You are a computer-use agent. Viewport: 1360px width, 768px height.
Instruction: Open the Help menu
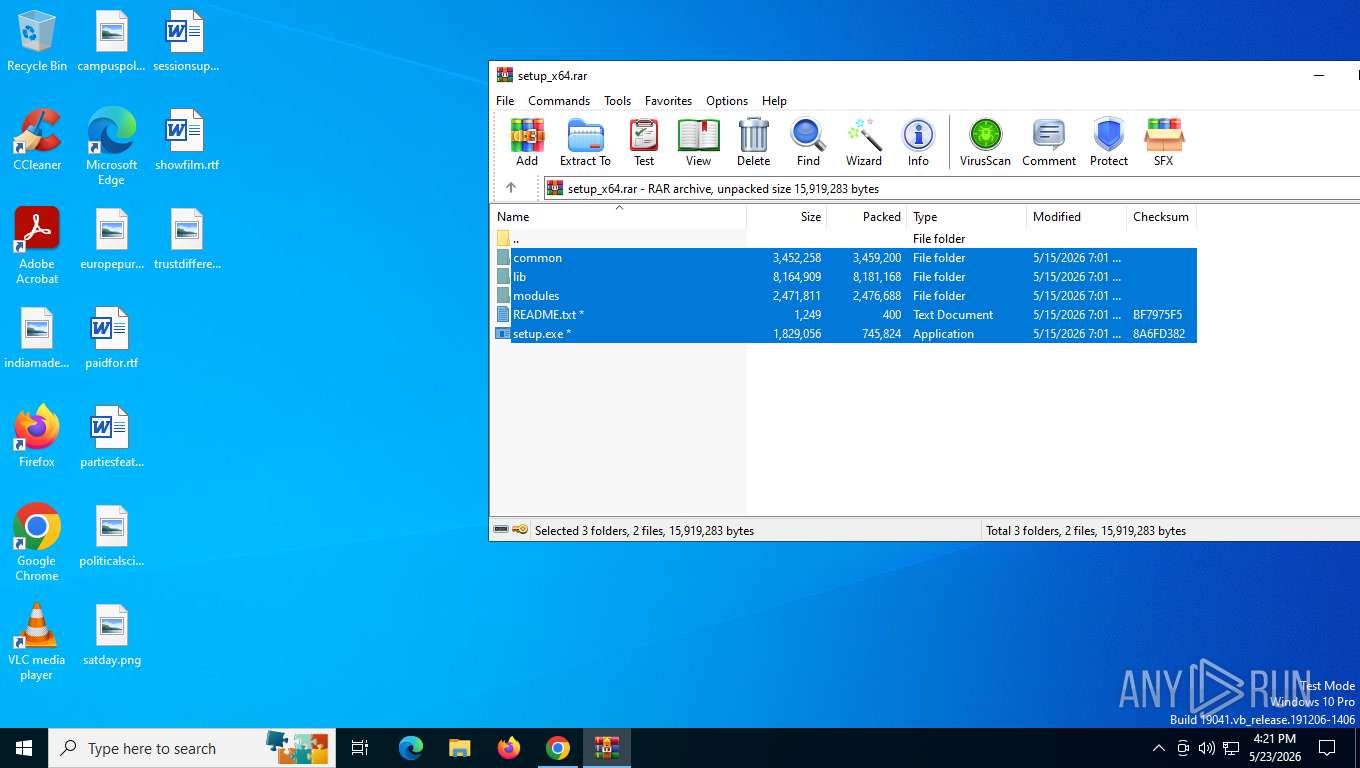tap(774, 101)
